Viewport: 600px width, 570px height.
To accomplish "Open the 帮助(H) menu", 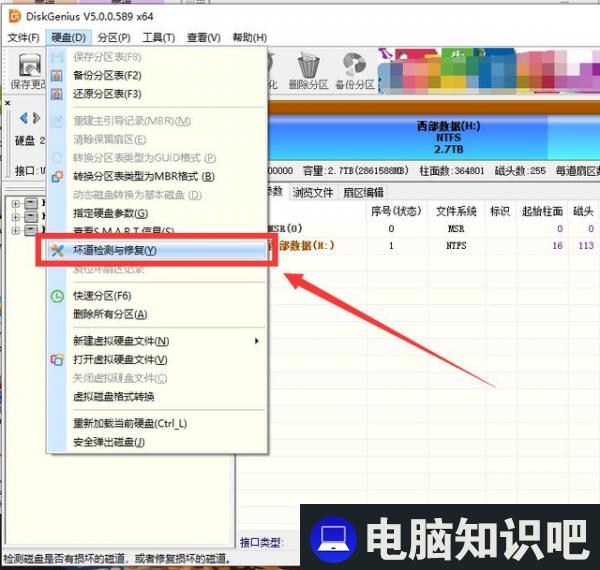I will pos(249,37).
